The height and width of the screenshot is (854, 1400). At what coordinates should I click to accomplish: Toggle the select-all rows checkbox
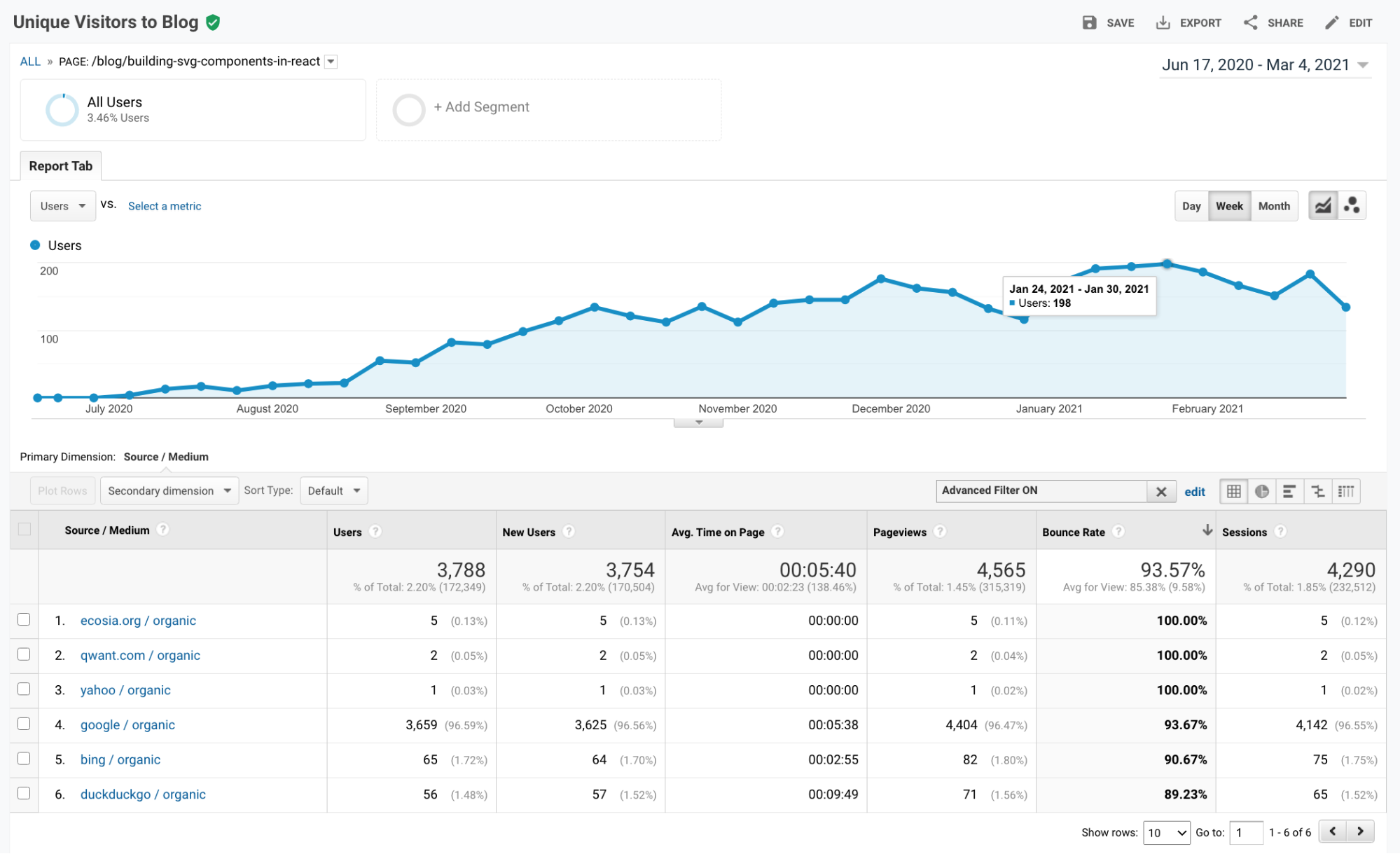25,529
